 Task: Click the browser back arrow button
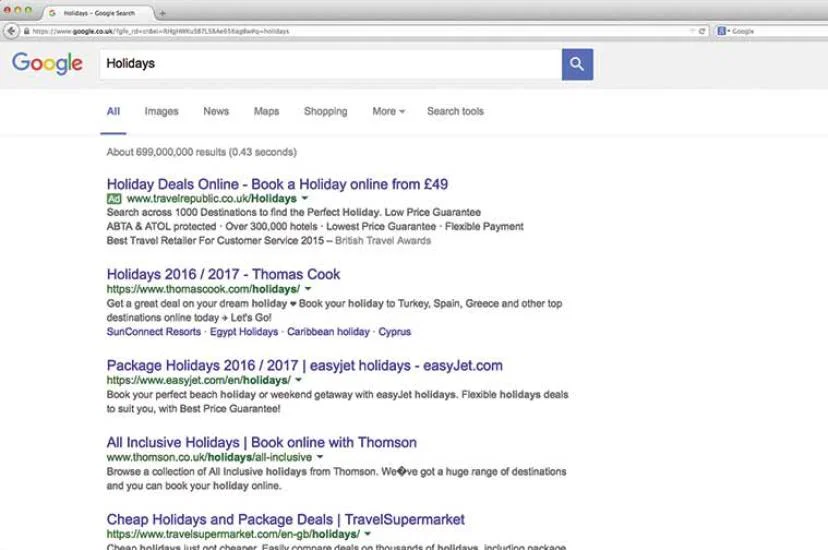pos(11,31)
